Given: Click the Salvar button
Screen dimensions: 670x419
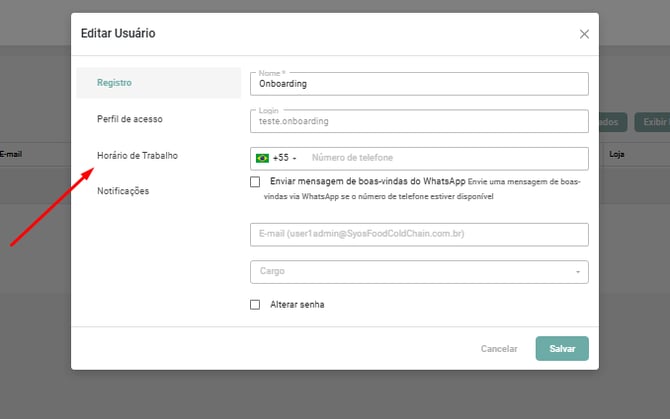Looking at the screenshot, I should point(561,349).
